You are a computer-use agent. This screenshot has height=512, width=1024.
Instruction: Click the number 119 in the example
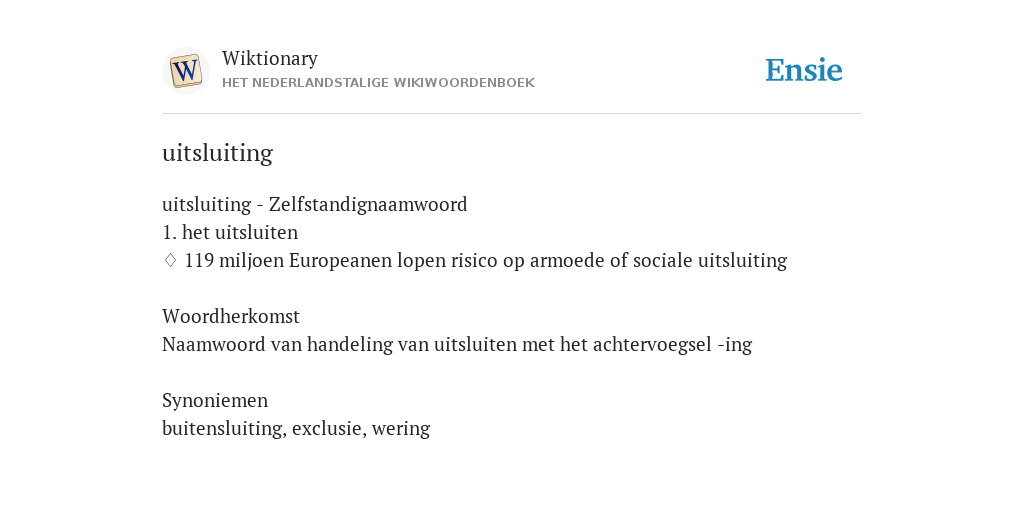coord(199,261)
